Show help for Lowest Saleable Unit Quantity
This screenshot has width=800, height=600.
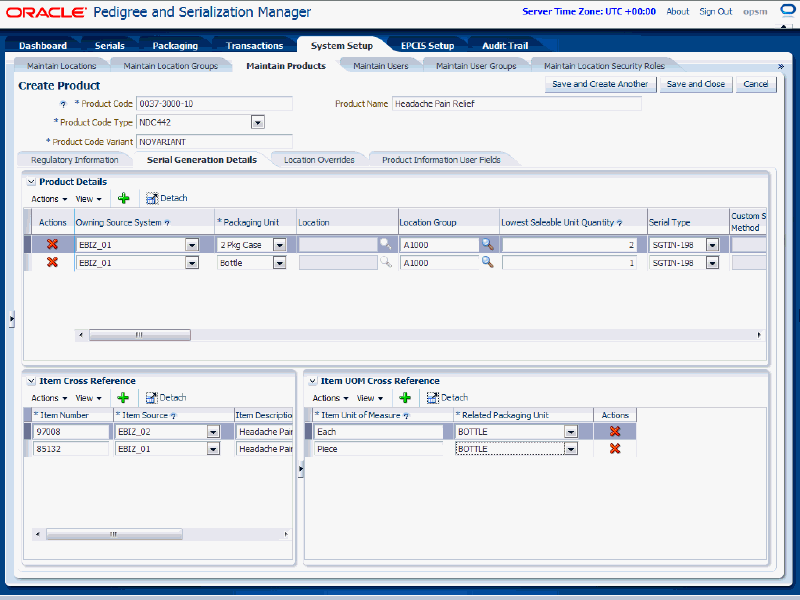point(619,223)
